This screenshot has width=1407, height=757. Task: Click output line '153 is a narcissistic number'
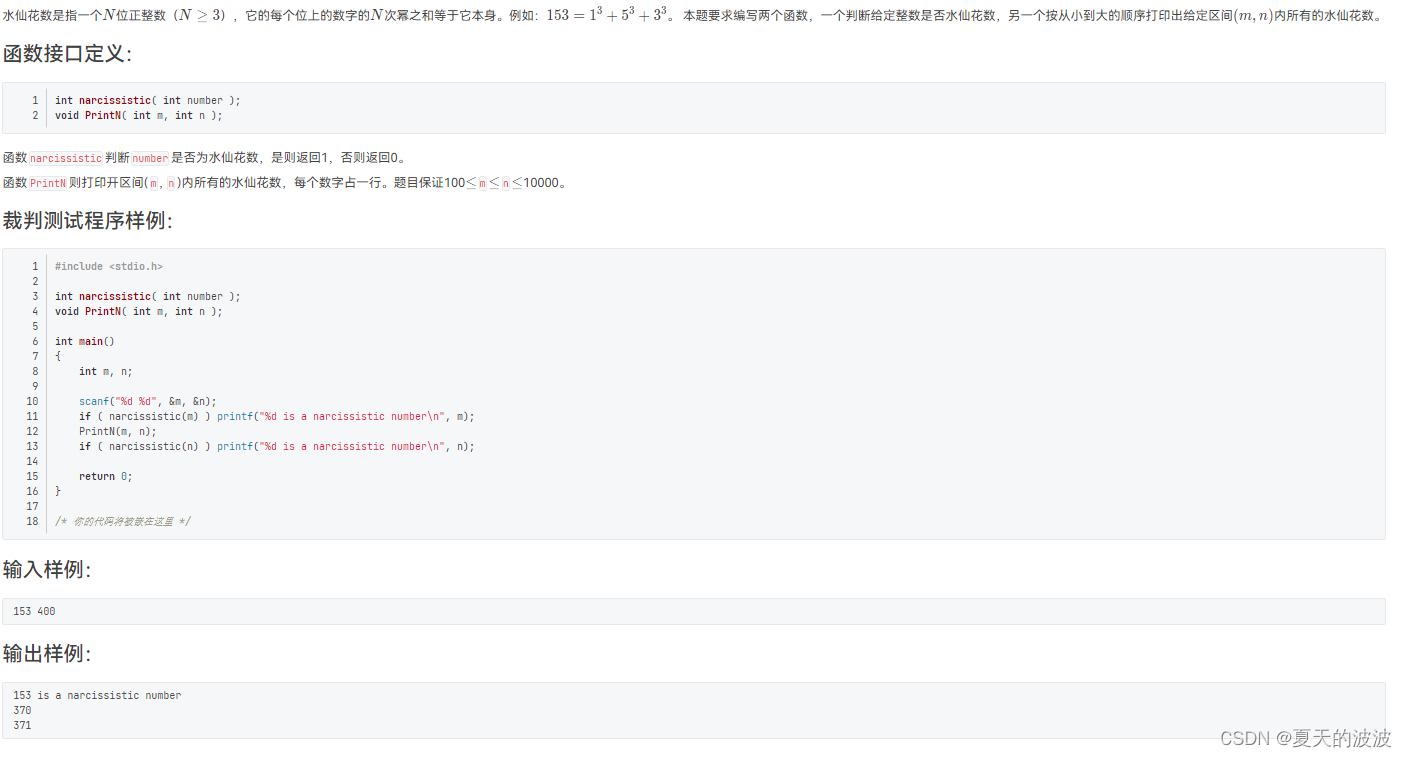[x=97, y=695]
